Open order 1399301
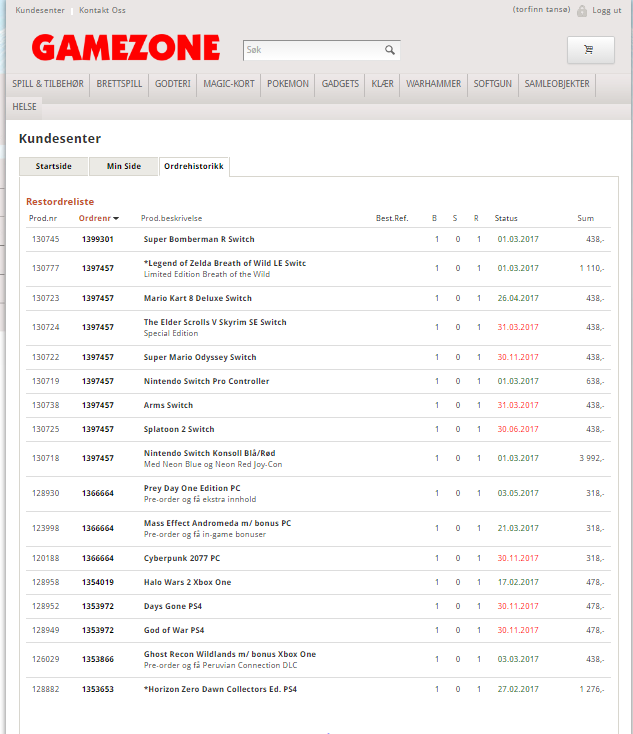The height and width of the screenshot is (734, 633). 98,239
